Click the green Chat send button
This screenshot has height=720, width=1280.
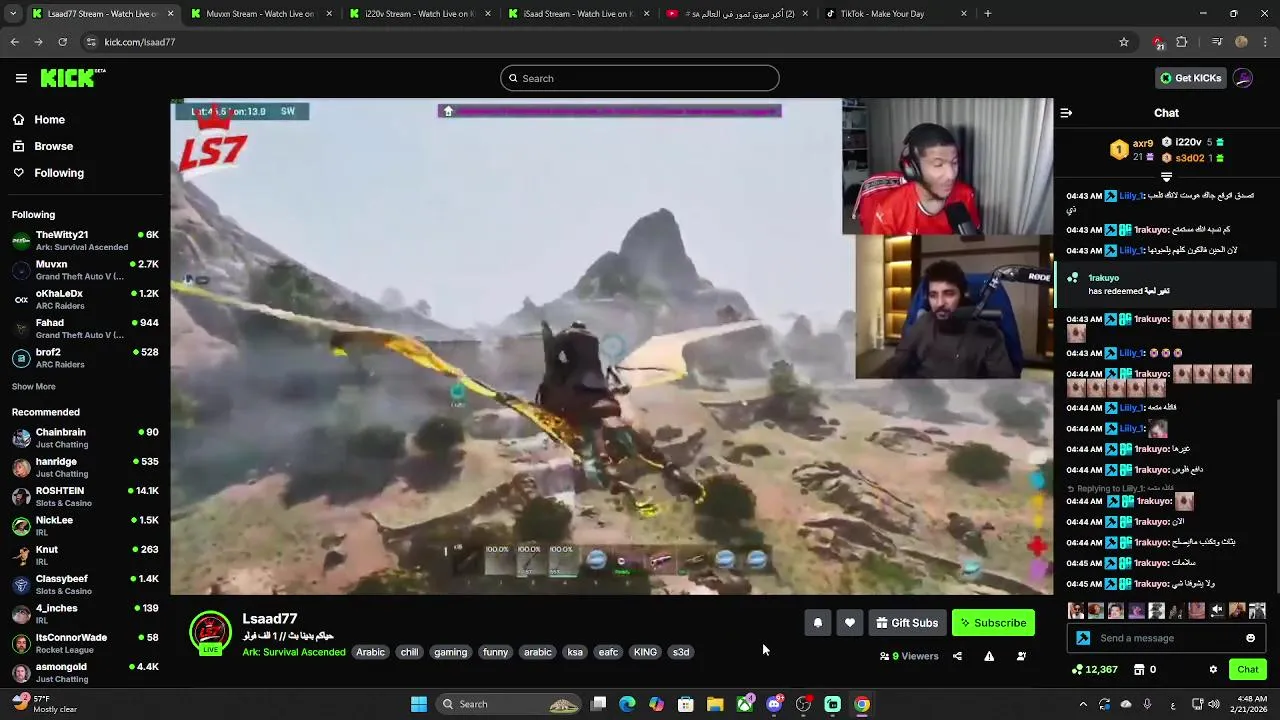tap(1248, 669)
